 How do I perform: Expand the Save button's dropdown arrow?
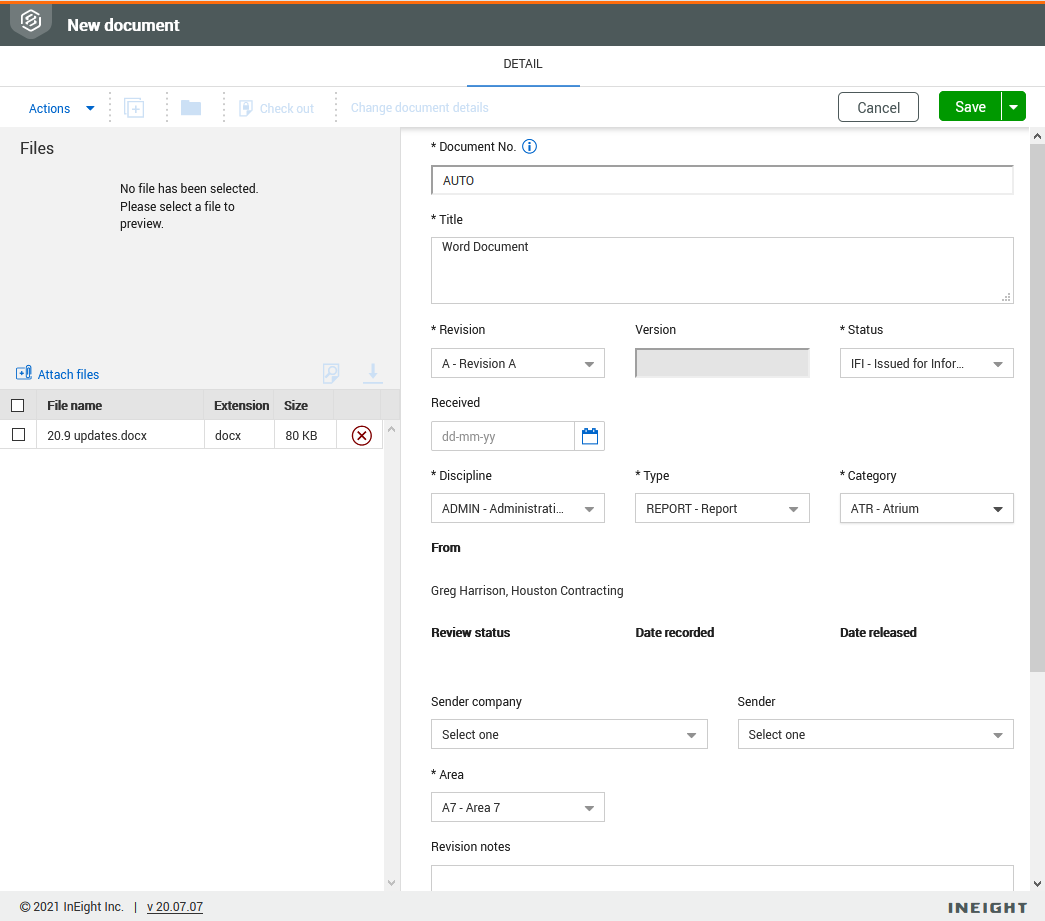pyautogui.click(x=1014, y=105)
